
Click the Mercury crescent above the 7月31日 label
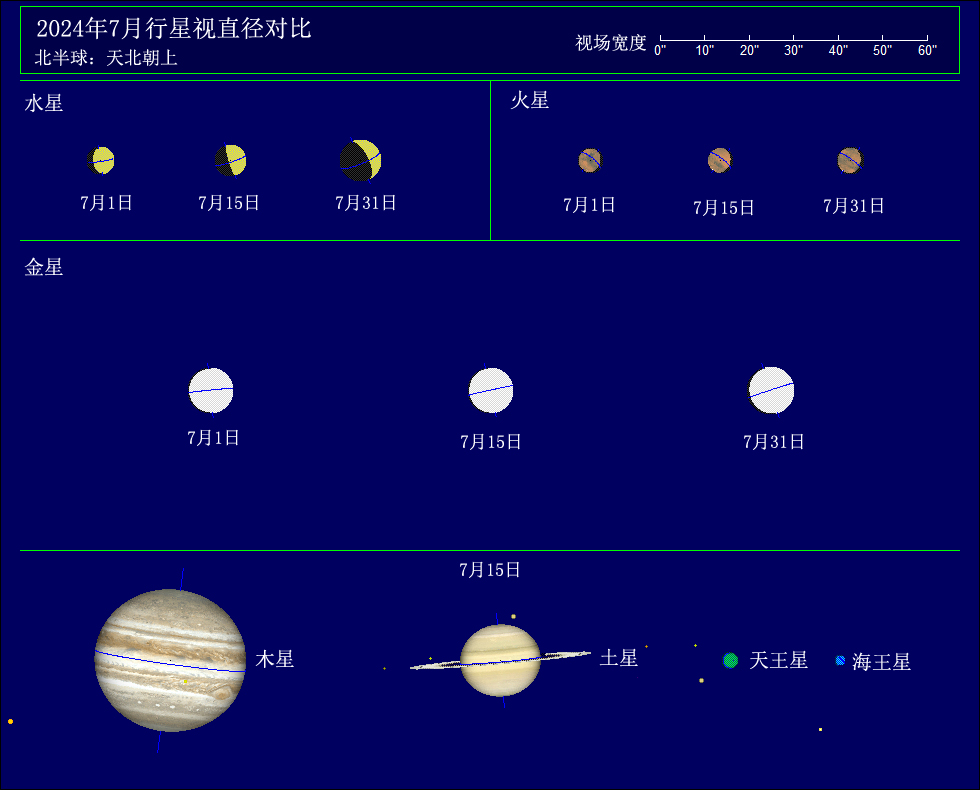(361, 161)
